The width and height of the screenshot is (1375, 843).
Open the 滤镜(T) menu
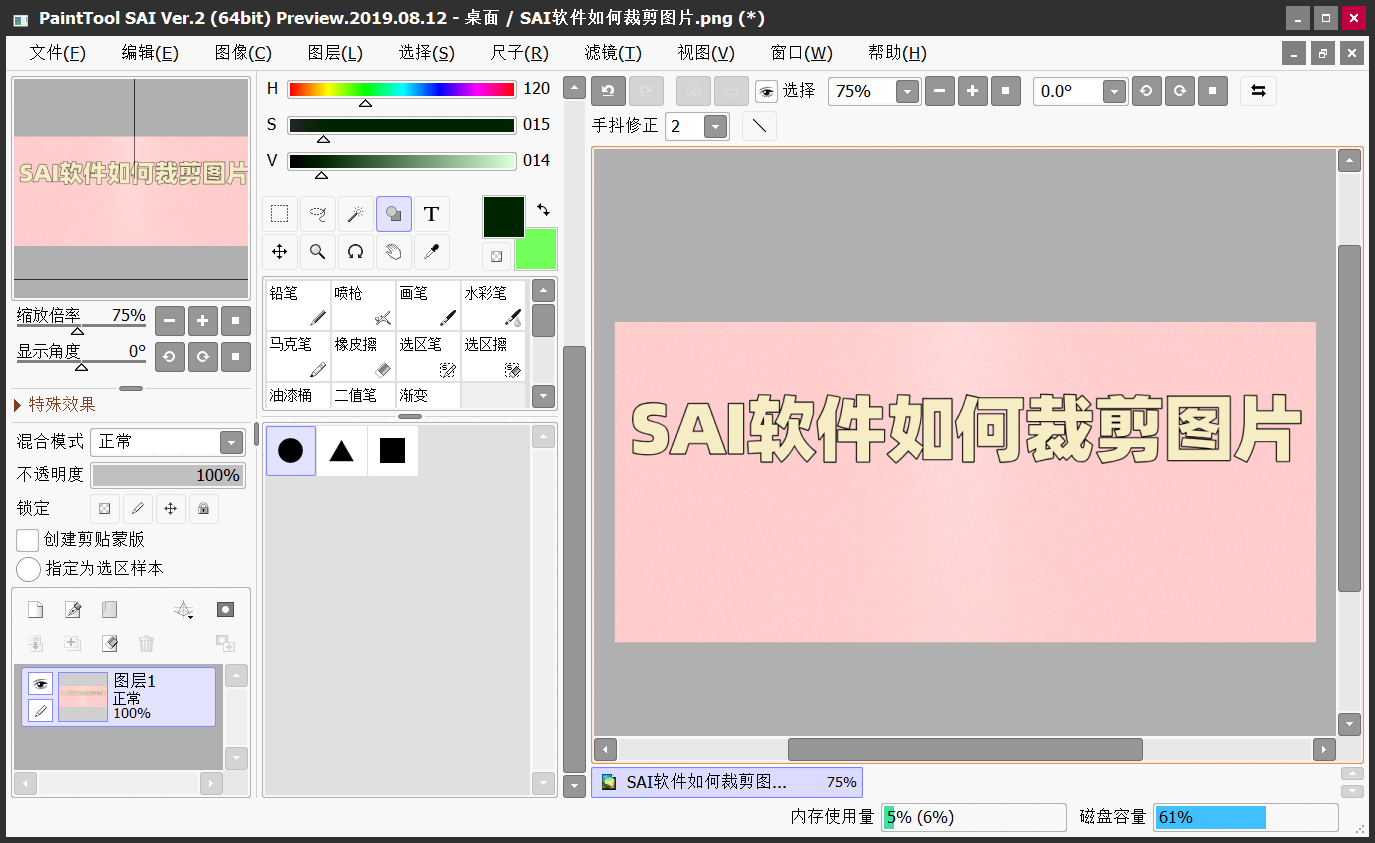coord(613,53)
